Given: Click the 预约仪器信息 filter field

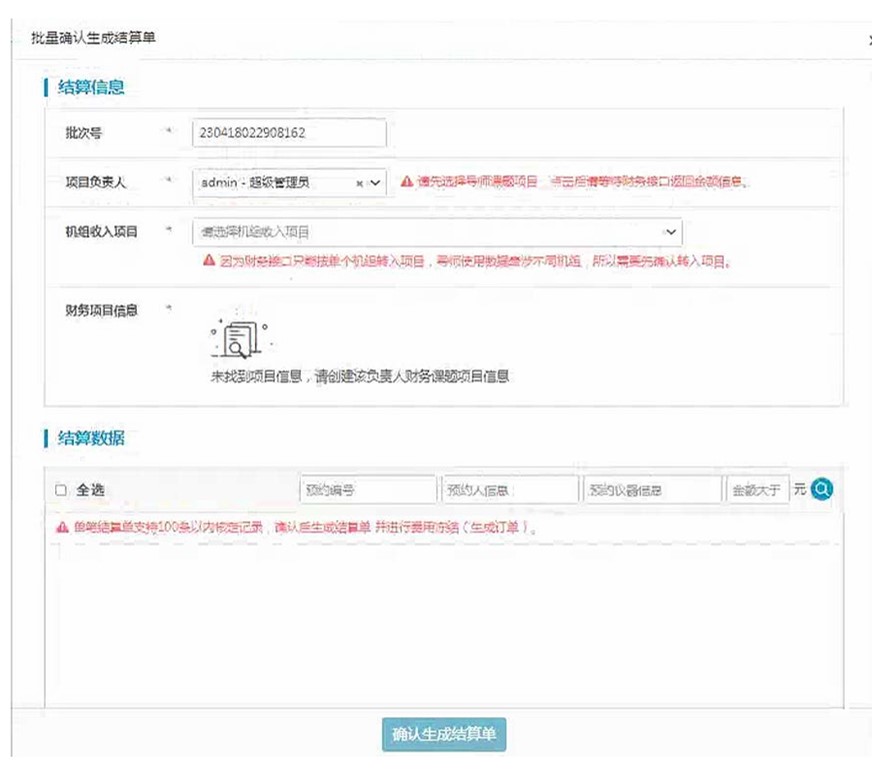Looking at the screenshot, I should pos(652,490).
